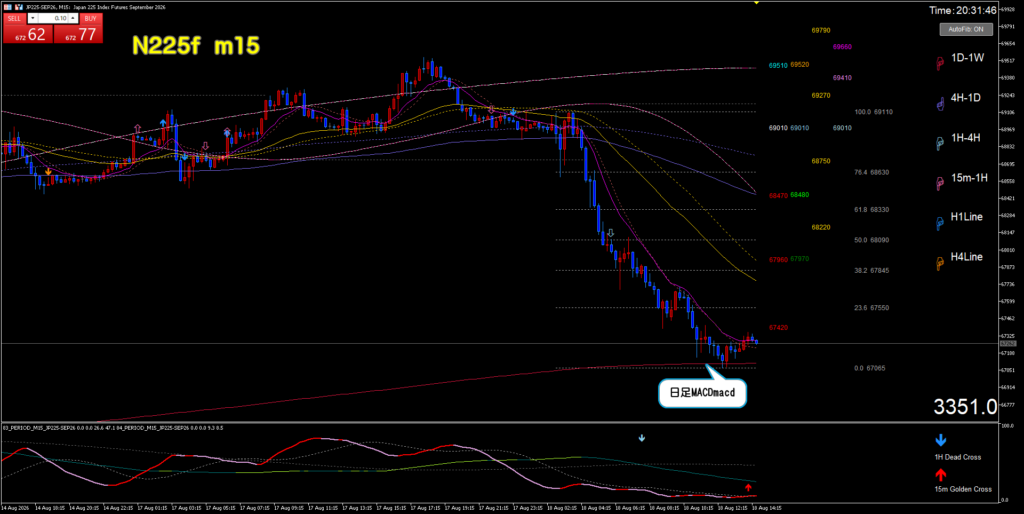Click the small red up arrow in the oscillator pane
The width and height of the screenshot is (1024, 514).
[748, 487]
